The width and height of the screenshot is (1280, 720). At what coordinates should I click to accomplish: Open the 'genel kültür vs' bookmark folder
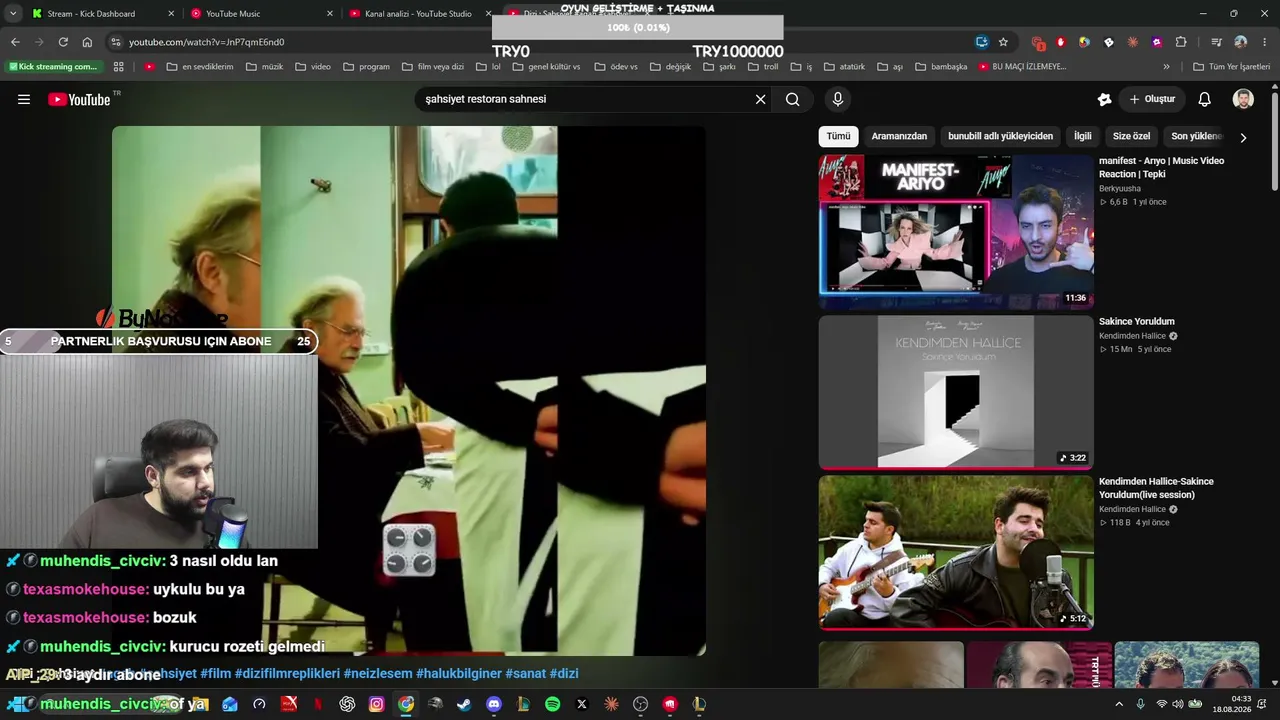coord(546,67)
